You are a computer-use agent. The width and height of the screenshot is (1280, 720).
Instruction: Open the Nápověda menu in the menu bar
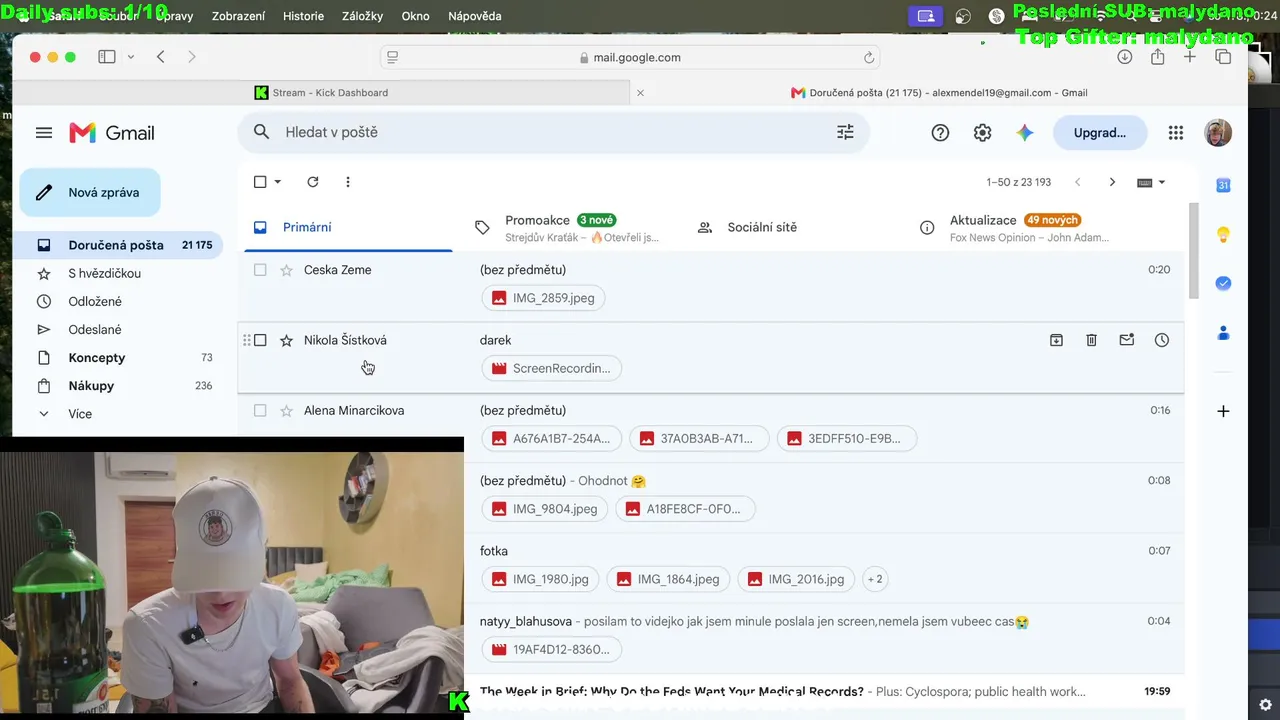tap(475, 16)
